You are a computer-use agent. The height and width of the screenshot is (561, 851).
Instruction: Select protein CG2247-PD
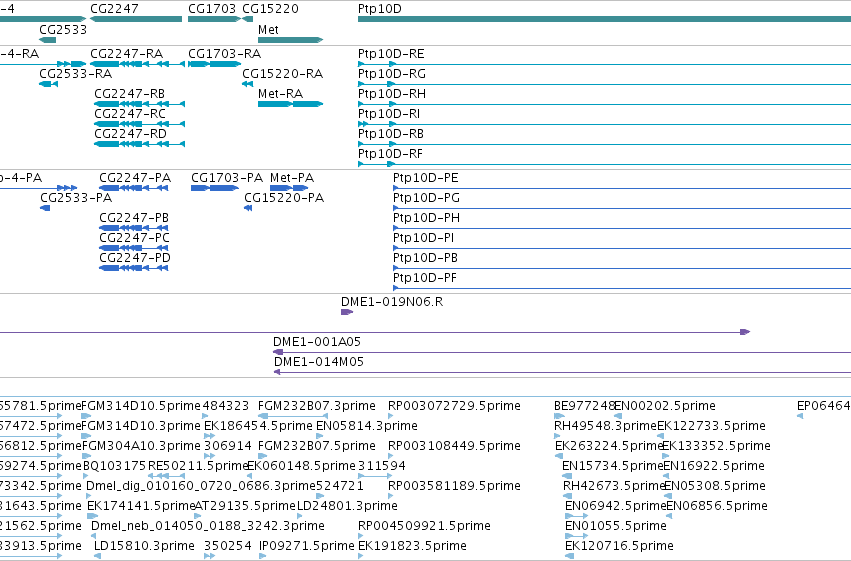[134, 267]
